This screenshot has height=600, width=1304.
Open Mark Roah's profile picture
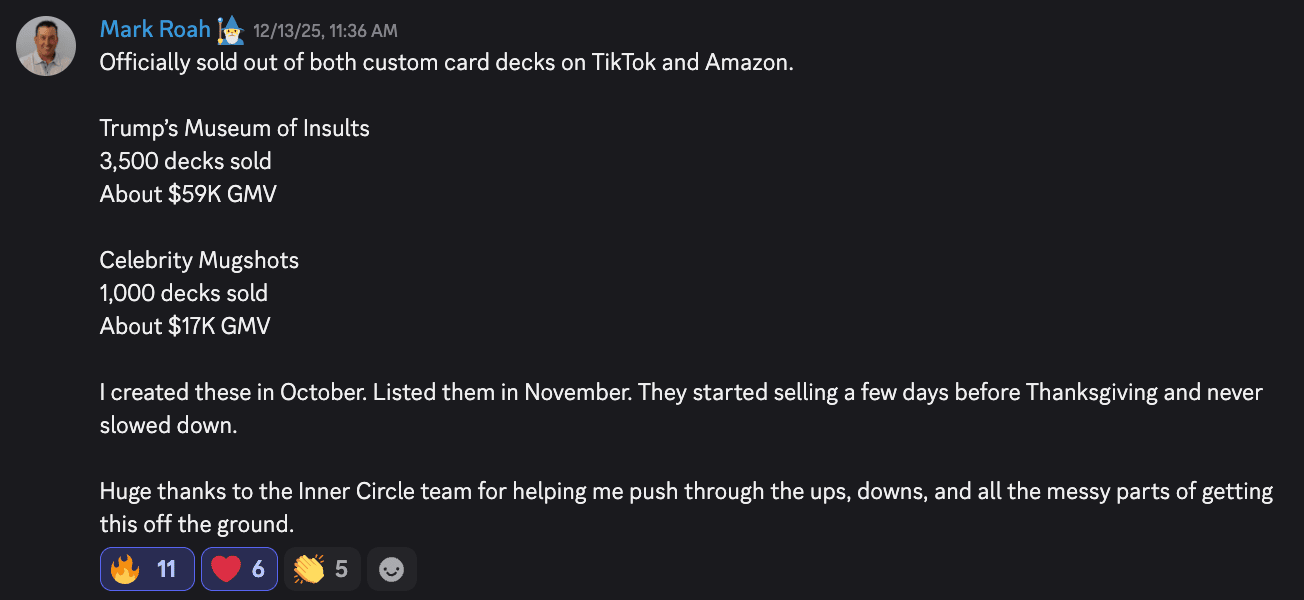tap(46, 46)
